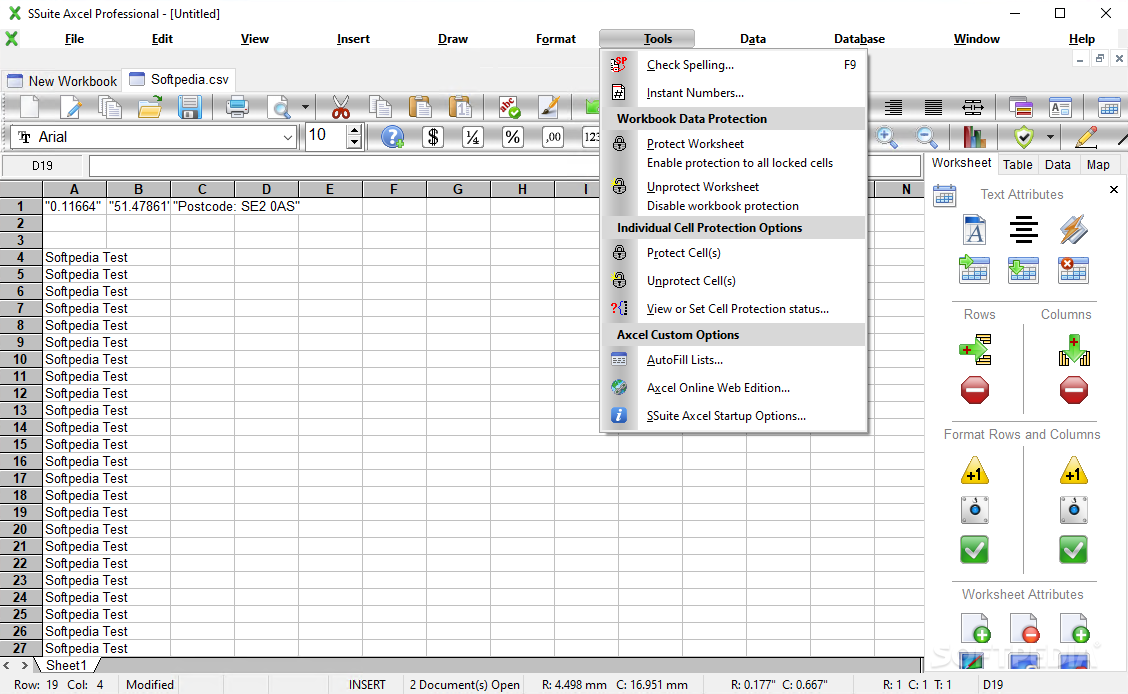Select column header B
Viewport: 1128px width, 694px height.
tap(138, 189)
